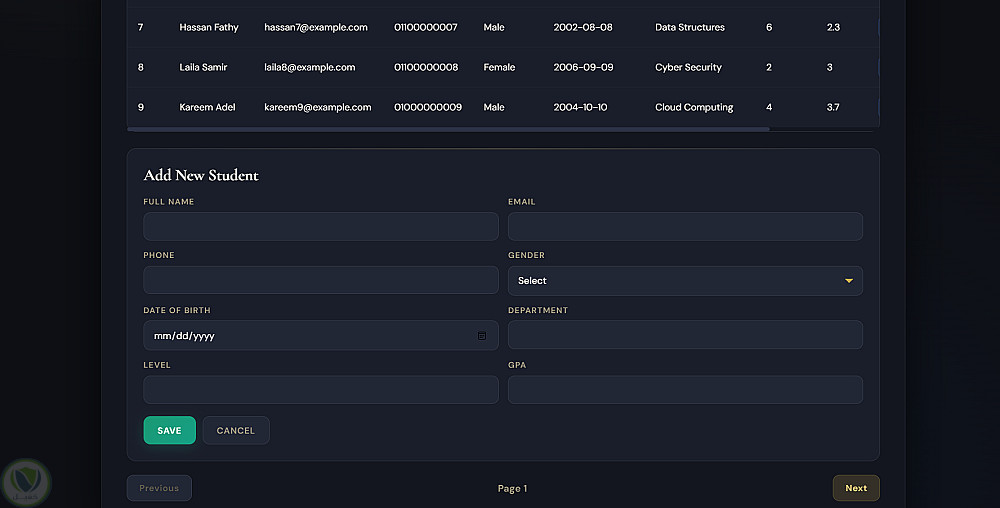Screen dimensions: 1000x508
Task: Click the Cyber Security department cell
Action: click(x=688, y=67)
